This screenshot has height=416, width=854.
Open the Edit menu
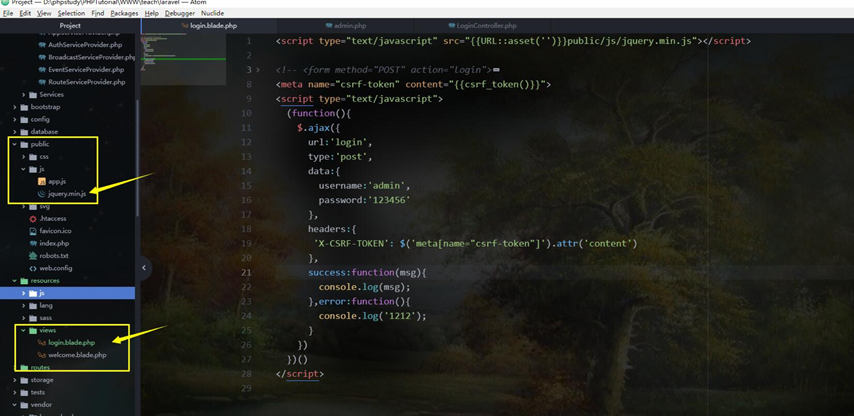tap(25, 13)
